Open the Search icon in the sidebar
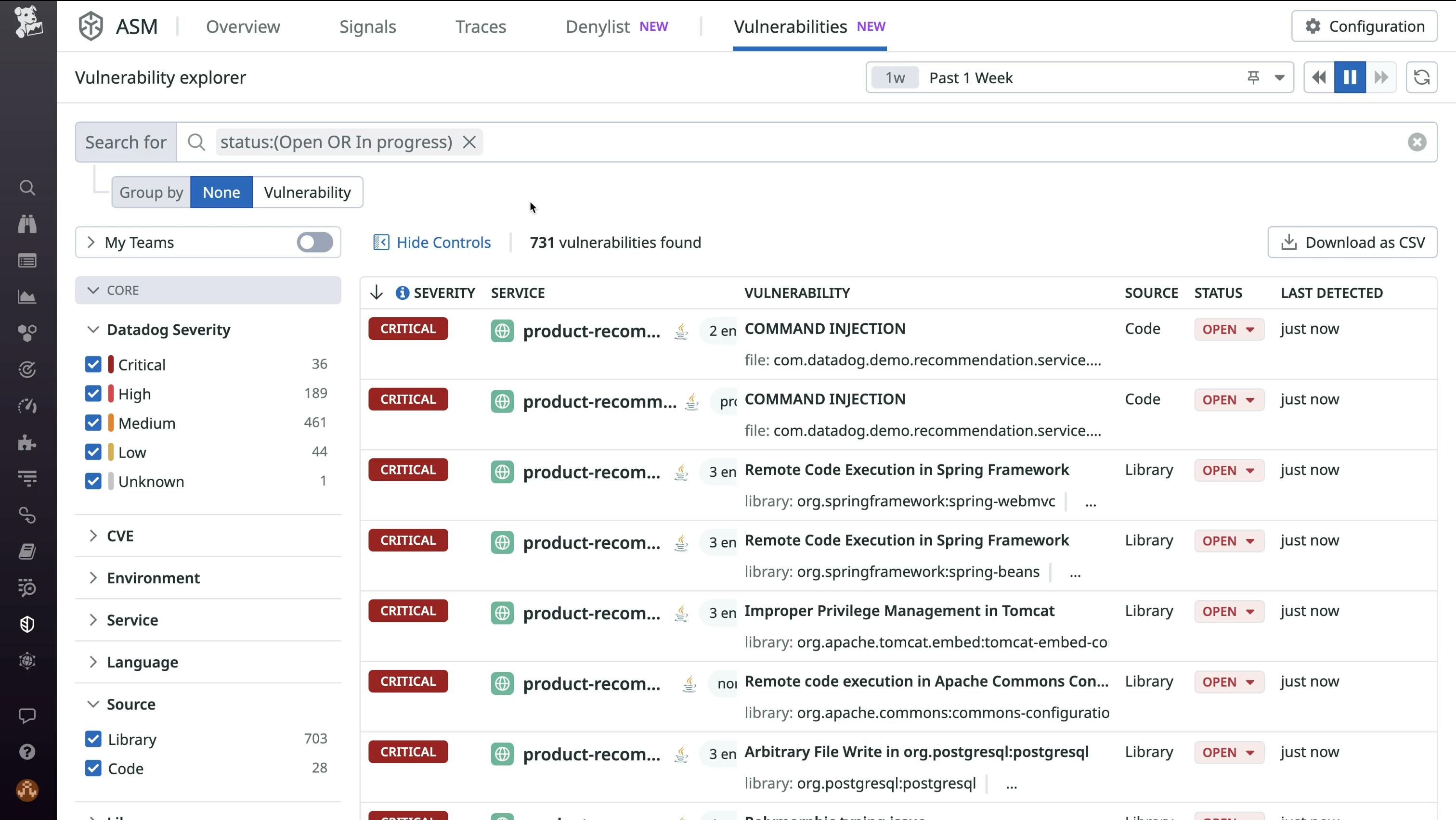This screenshot has height=820, width=1456. 27,188
